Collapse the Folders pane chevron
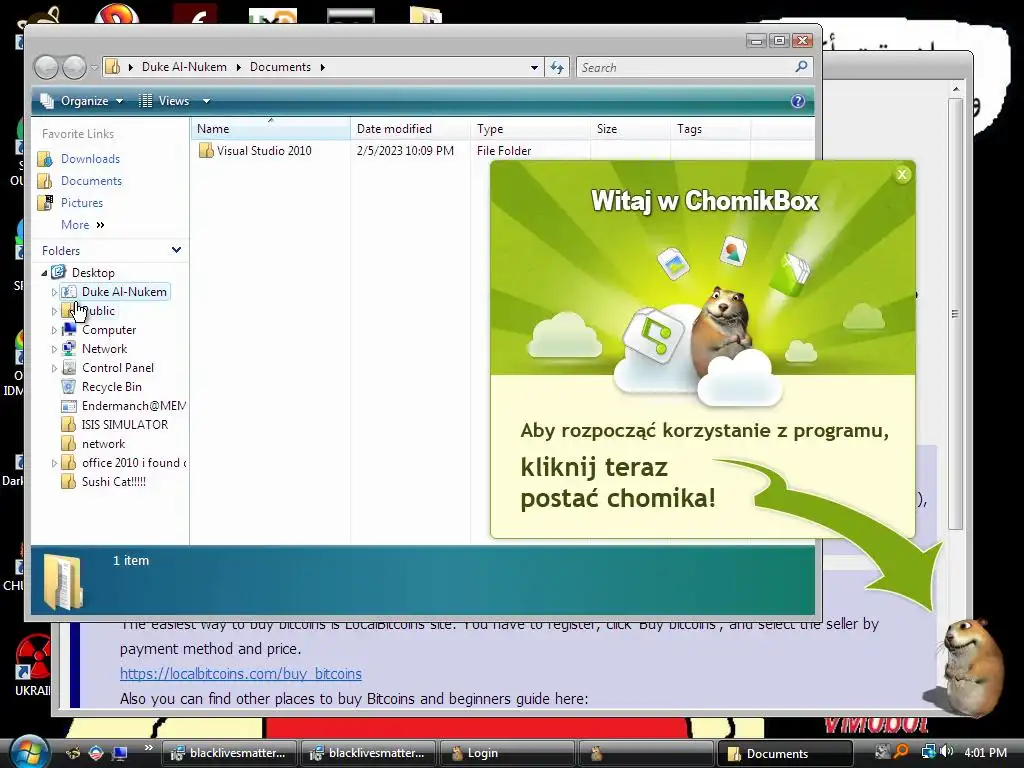 176,250
